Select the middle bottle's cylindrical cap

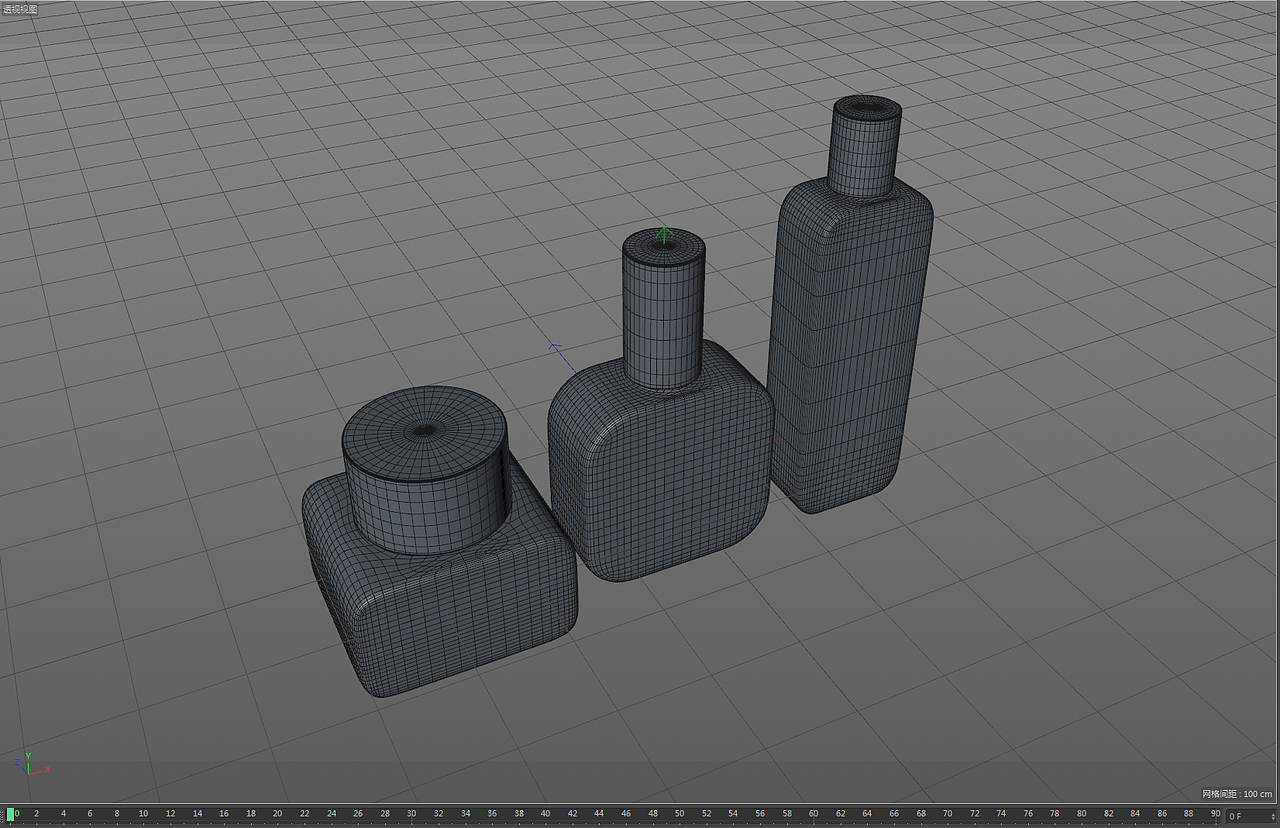(663, 308)
